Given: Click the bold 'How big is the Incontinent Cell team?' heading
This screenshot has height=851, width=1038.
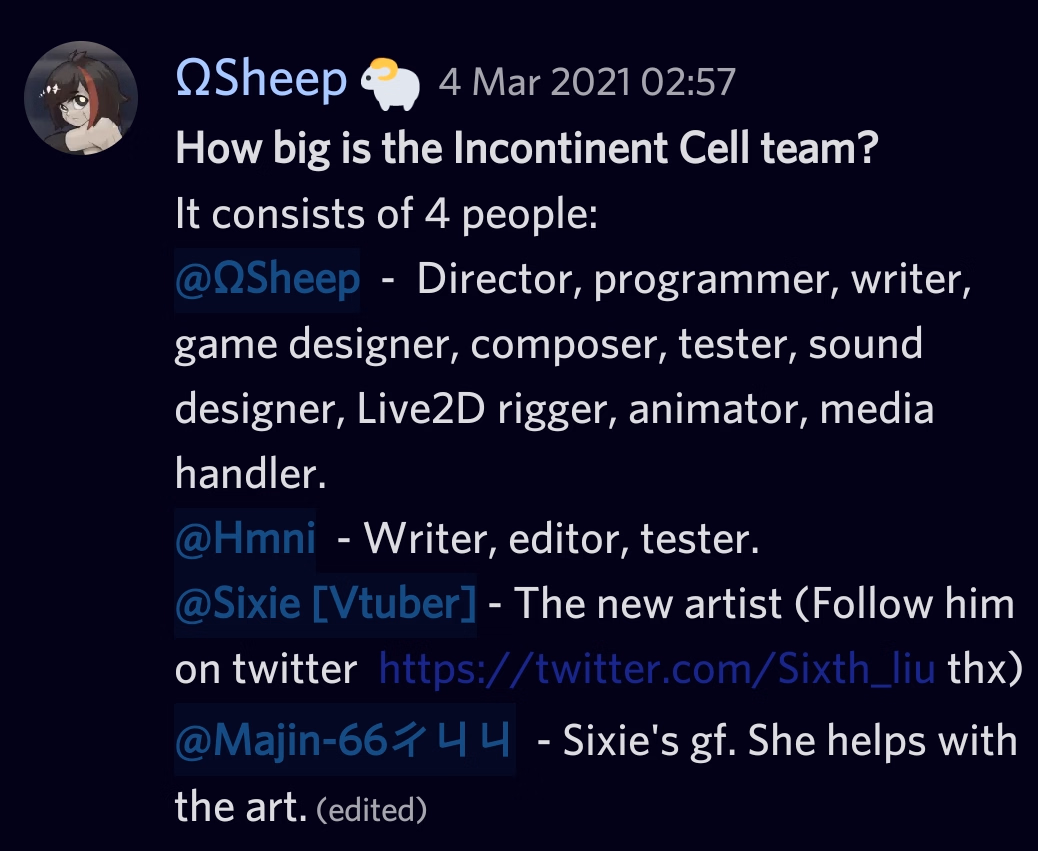Looking at the screenshot, I should (x=527, y=150).
